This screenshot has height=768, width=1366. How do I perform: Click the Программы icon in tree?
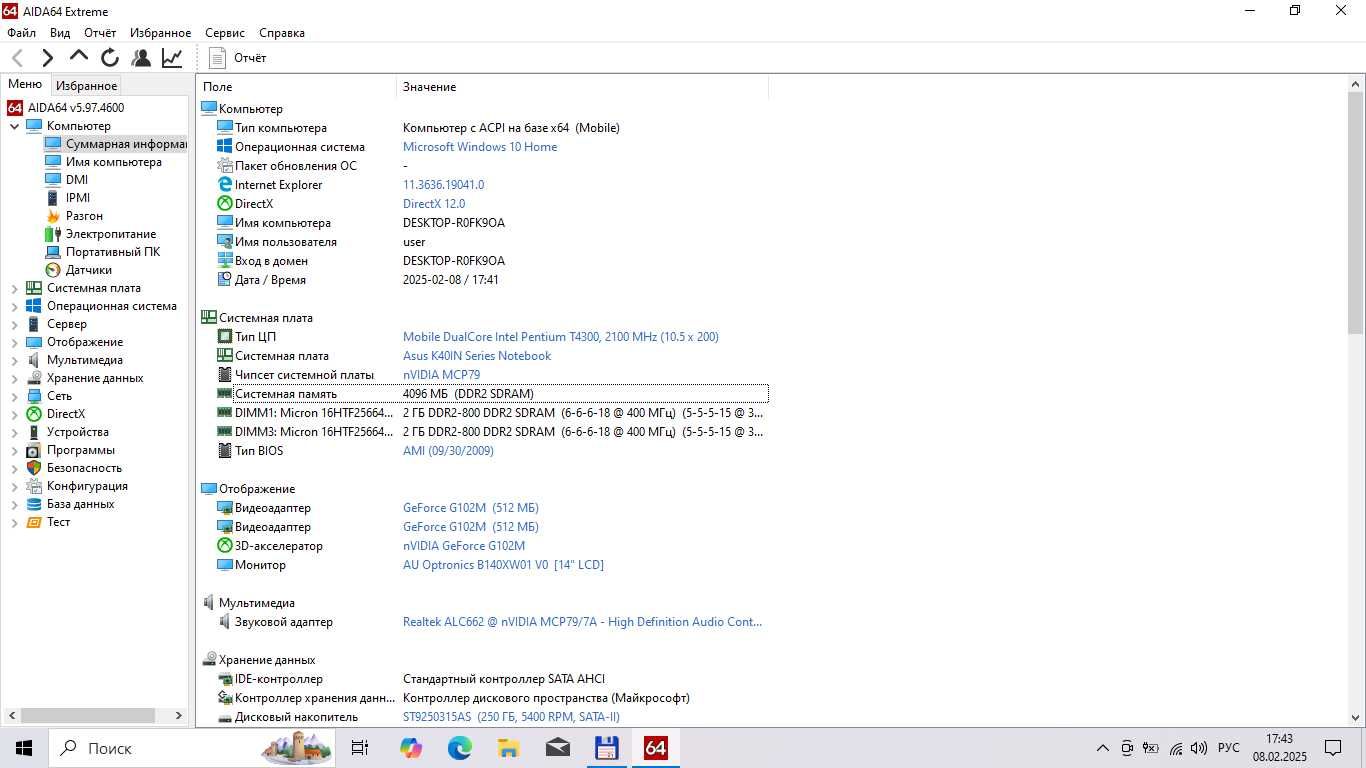(34, 450)
